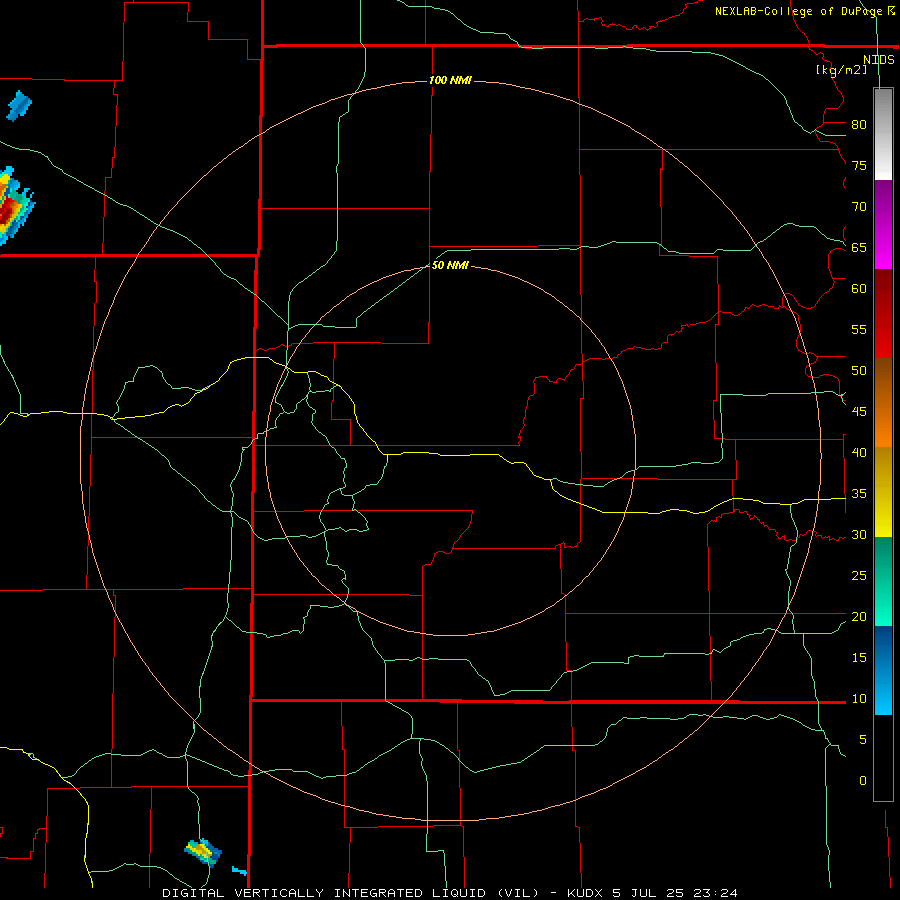Click the 65 value on color scale

pyautogui.click(x=859, y=247)
